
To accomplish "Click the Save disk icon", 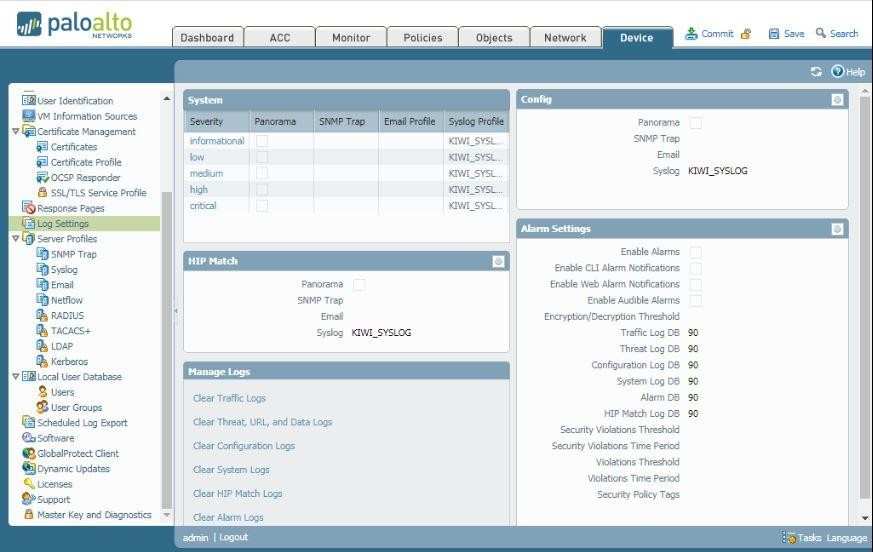I will coord(774,33).
